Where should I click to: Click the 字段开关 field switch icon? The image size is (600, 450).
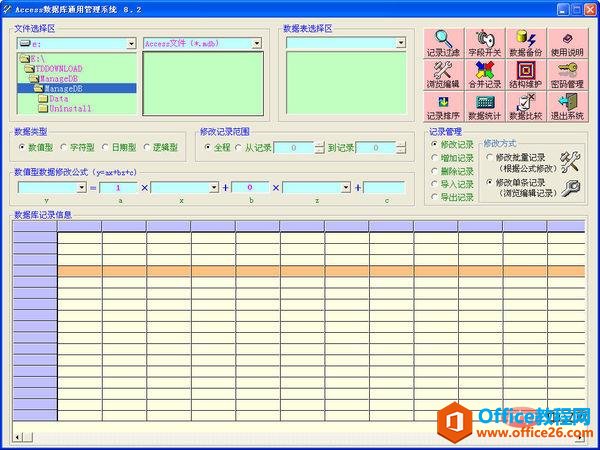(485, 44)
